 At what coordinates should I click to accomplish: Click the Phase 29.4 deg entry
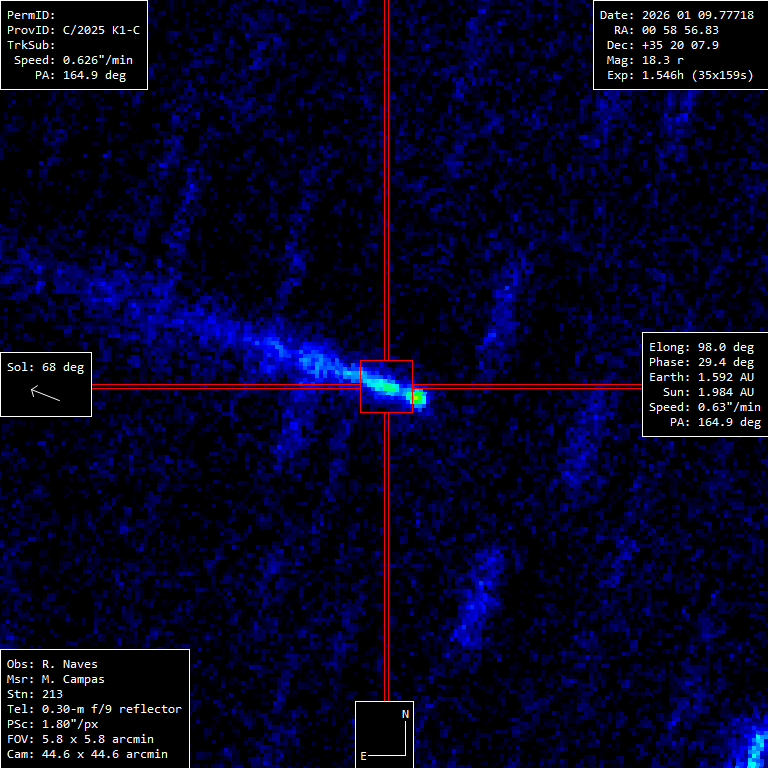point(701,362)
